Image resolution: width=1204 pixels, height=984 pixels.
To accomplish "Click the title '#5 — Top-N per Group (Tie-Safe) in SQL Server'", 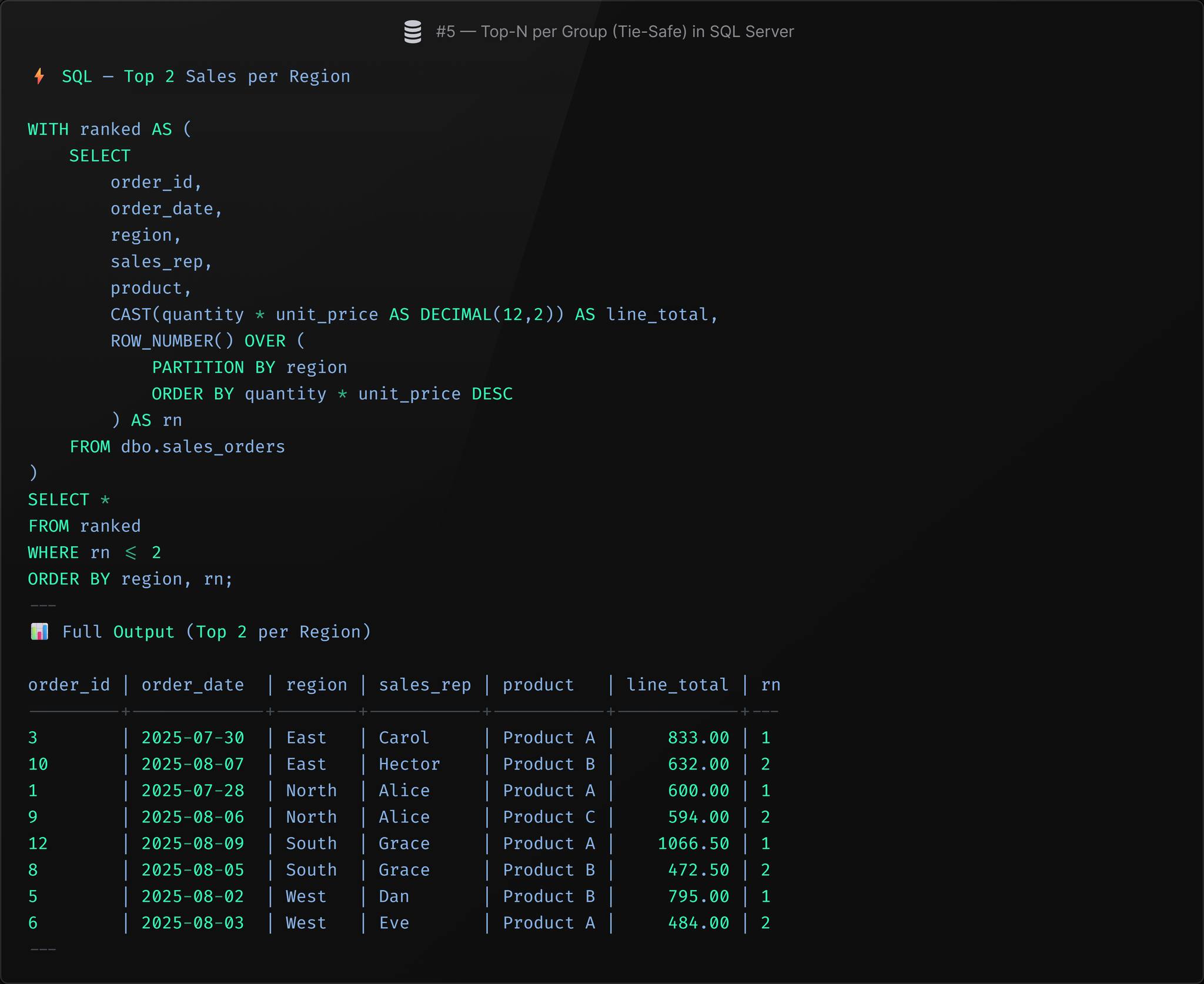I will coord(615,32).
